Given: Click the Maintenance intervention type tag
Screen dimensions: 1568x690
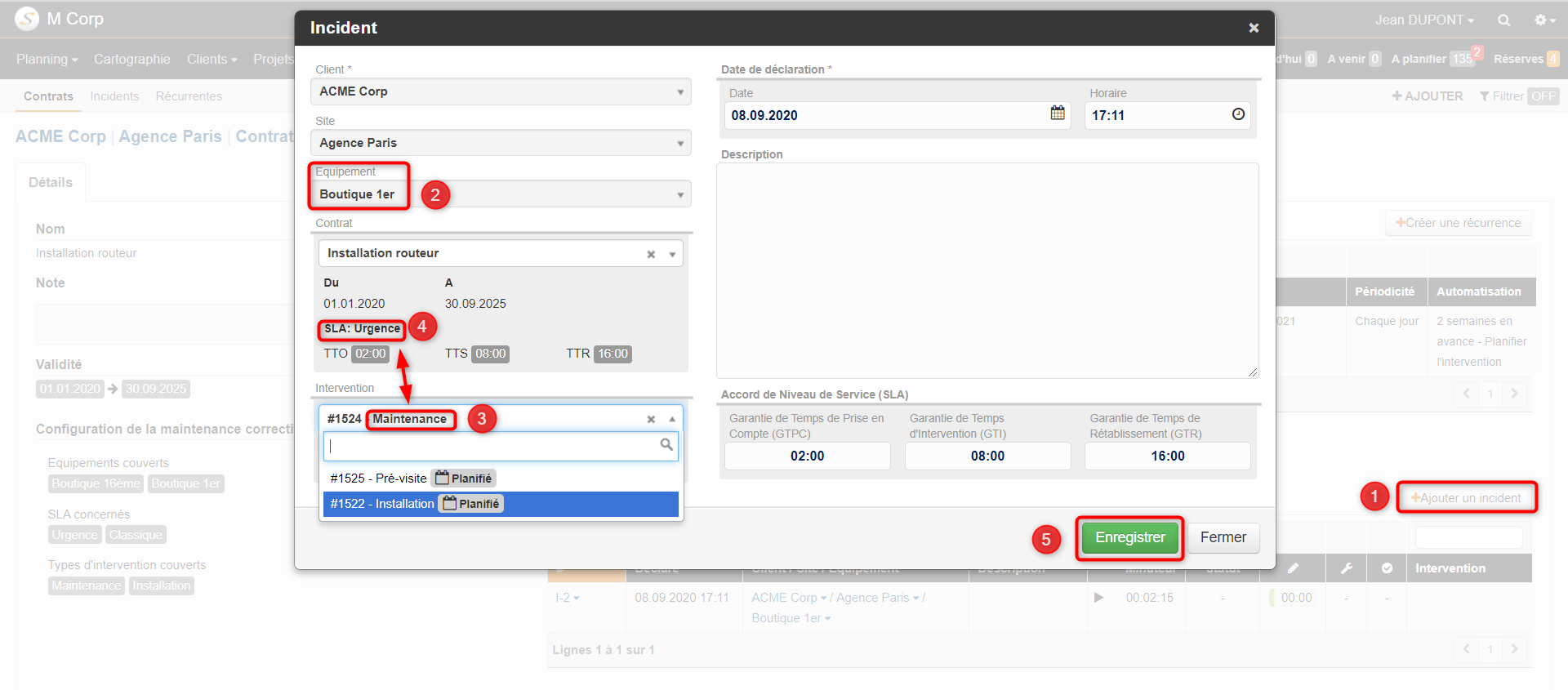Looking at the screenshot, I should (86, 585).
